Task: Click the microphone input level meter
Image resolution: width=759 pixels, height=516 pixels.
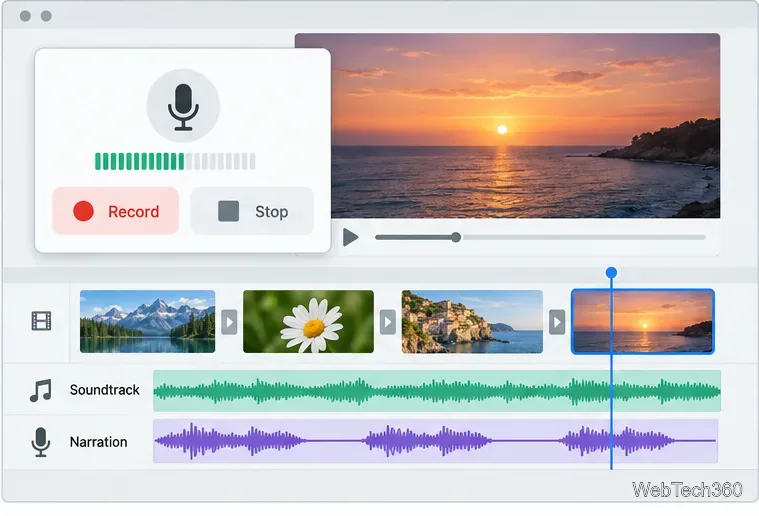Action: 175,161
